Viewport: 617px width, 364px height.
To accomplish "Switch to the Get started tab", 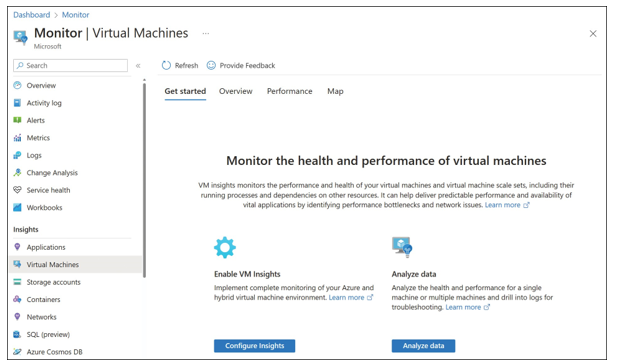I will click(185, 91).
